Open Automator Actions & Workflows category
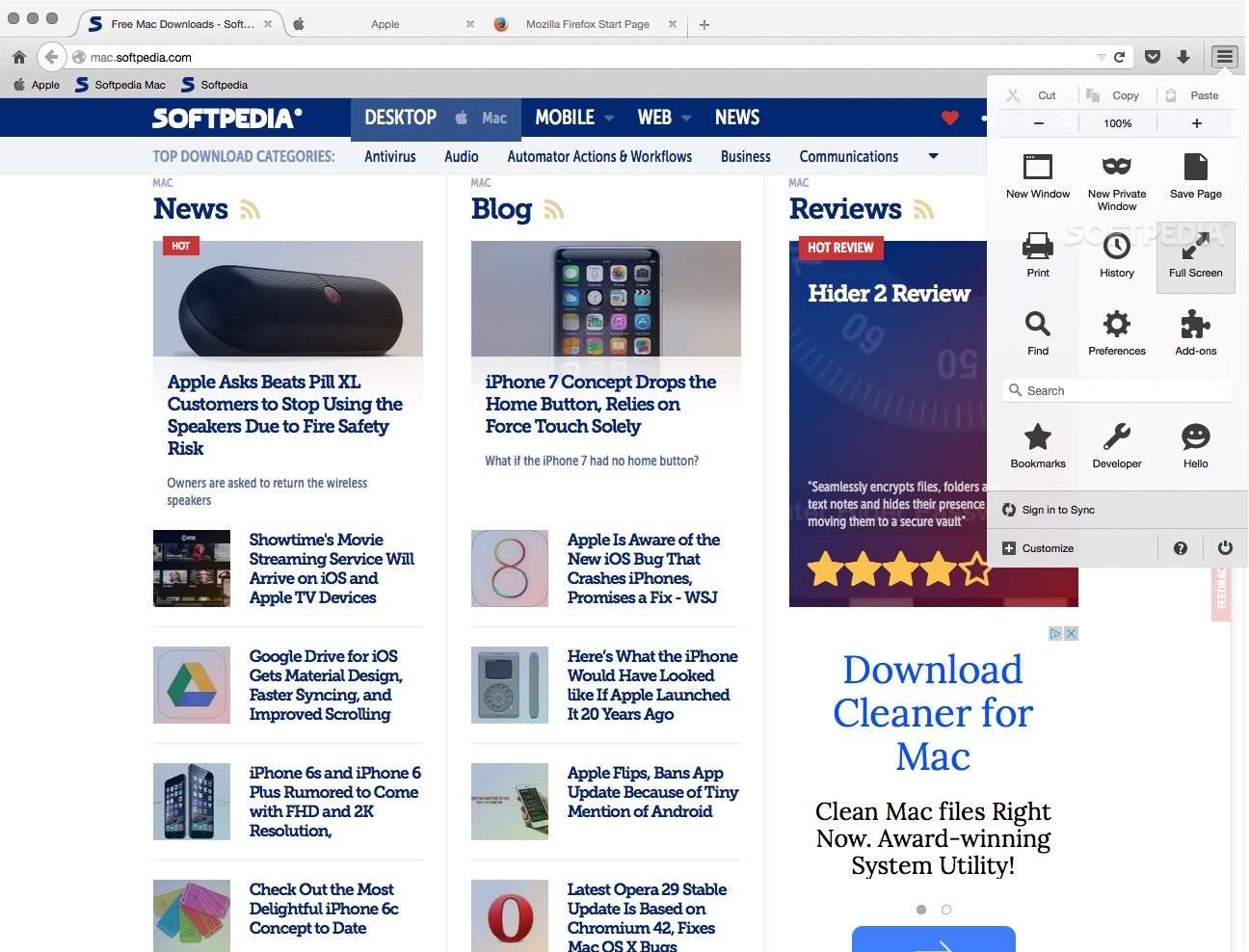Image resolution: width=1249 pixels, height=952 pixels. 599,156
